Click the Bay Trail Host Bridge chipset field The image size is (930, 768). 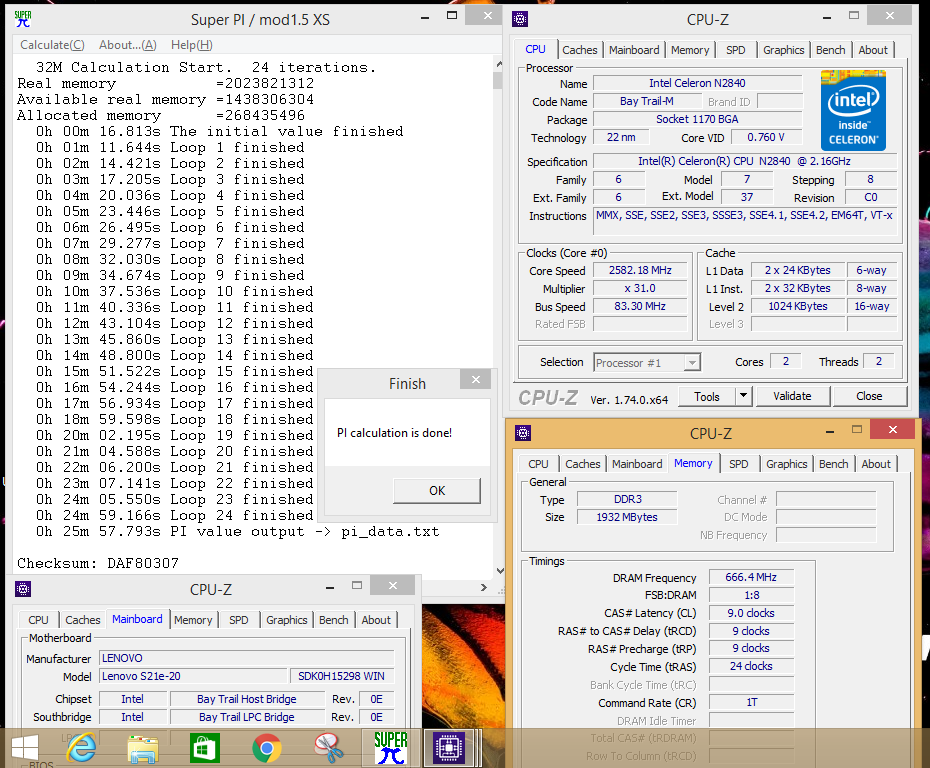(247, 699)
